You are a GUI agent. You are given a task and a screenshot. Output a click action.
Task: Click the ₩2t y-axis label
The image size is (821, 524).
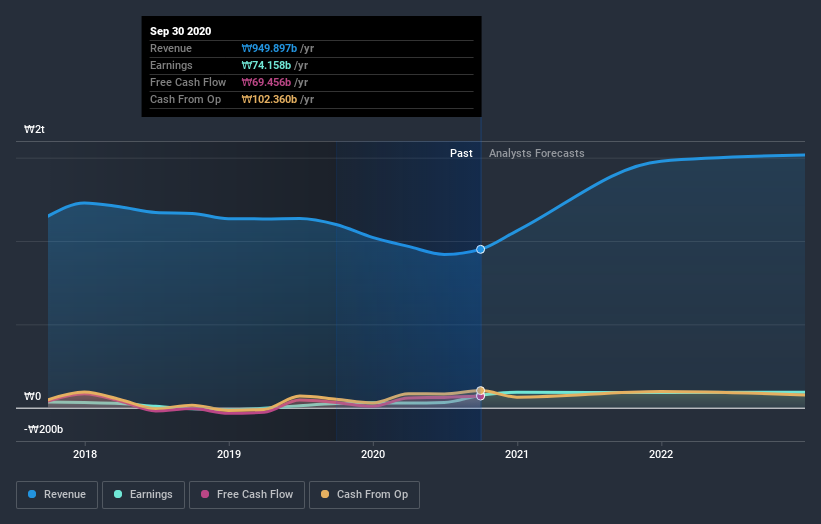click(35, 129)
